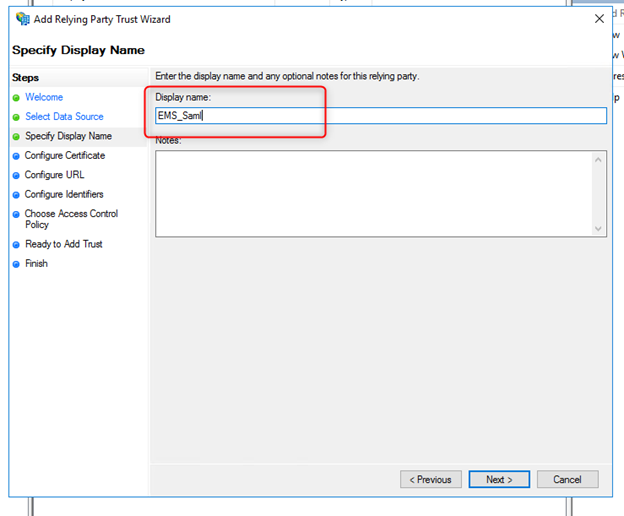Click the Notes scrollbar down arrow

click(599, 229)
